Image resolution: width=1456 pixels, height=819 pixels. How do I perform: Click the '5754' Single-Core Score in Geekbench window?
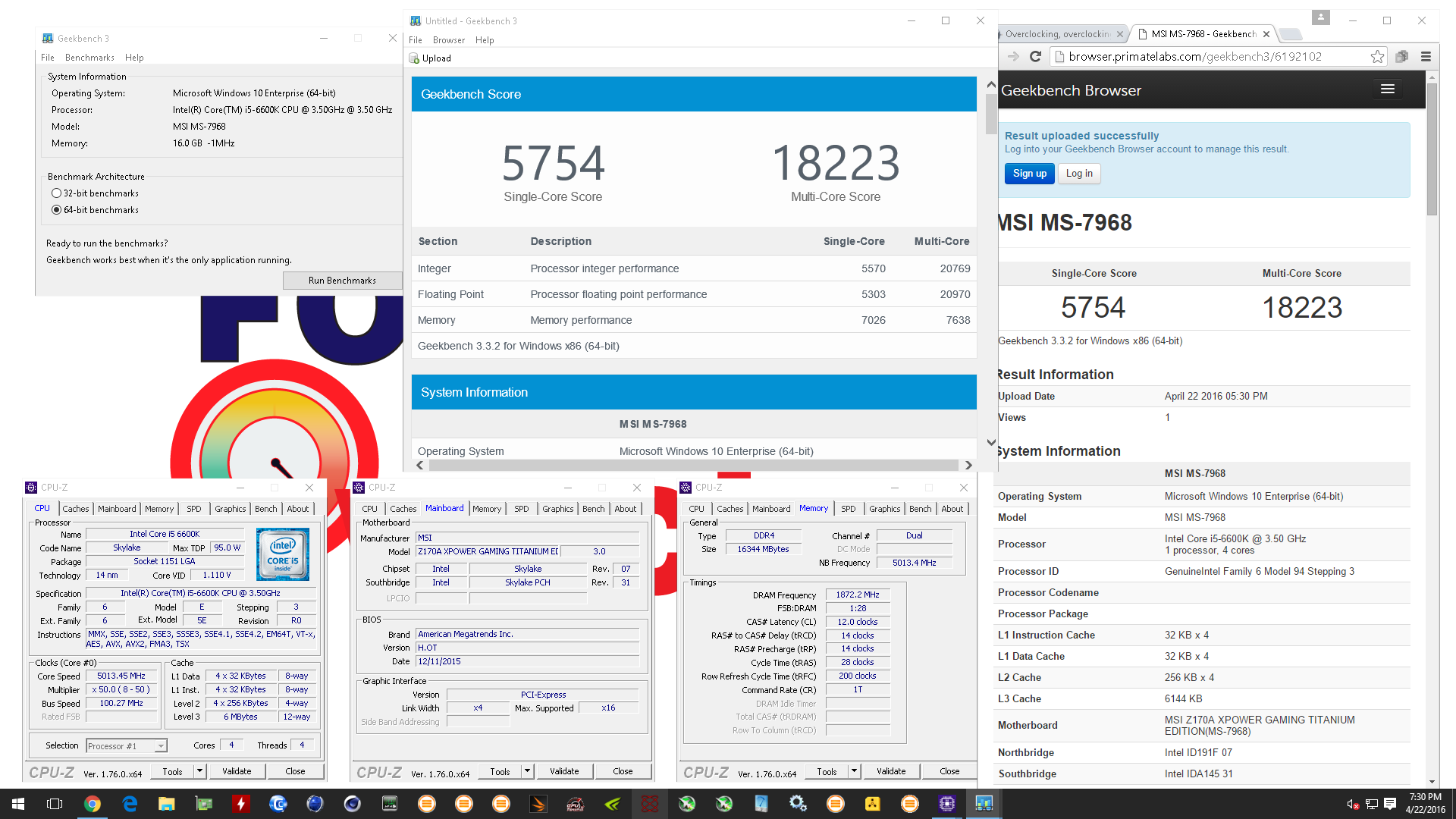[x=553, y=163]
